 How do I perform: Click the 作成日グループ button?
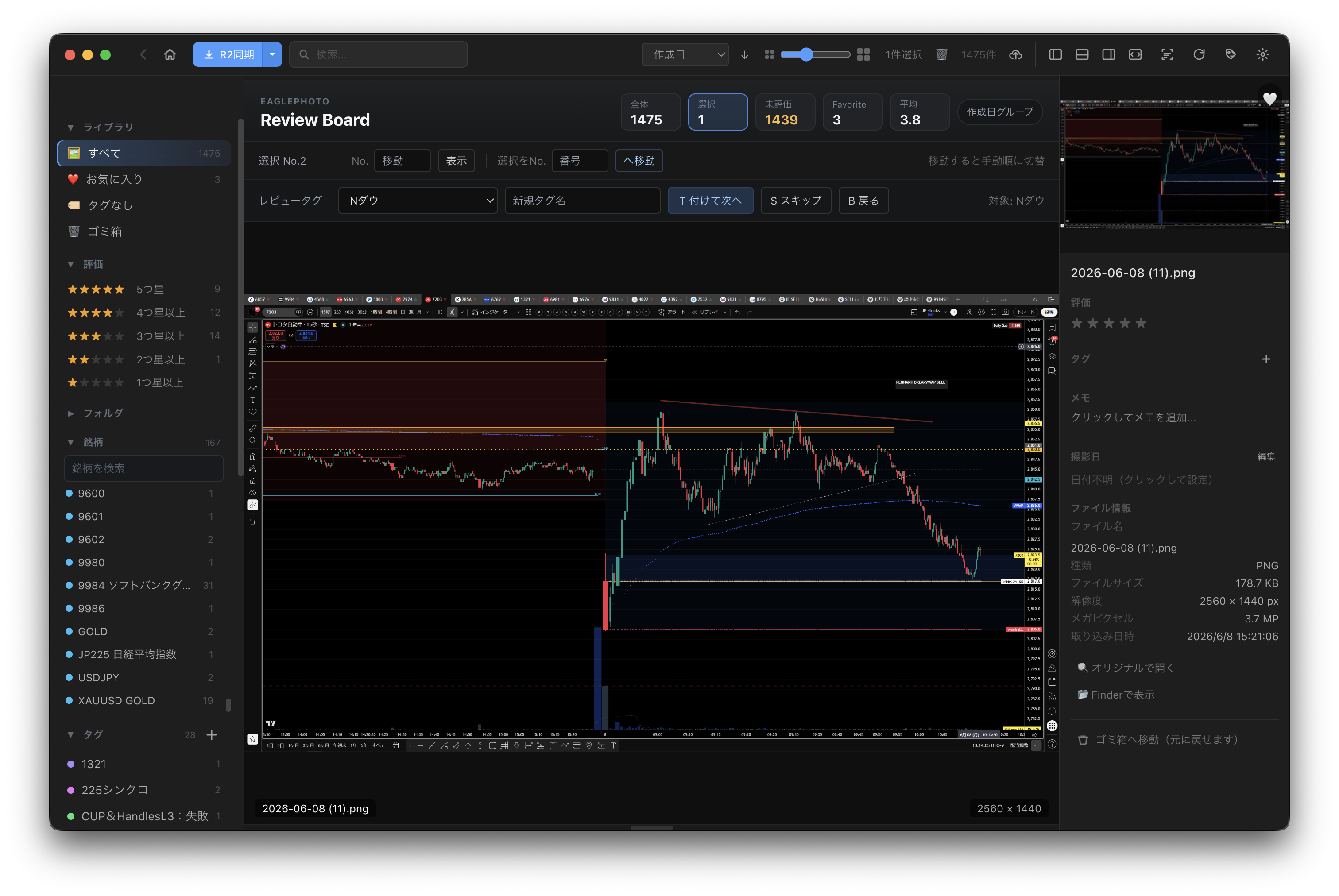coord(999,112)
